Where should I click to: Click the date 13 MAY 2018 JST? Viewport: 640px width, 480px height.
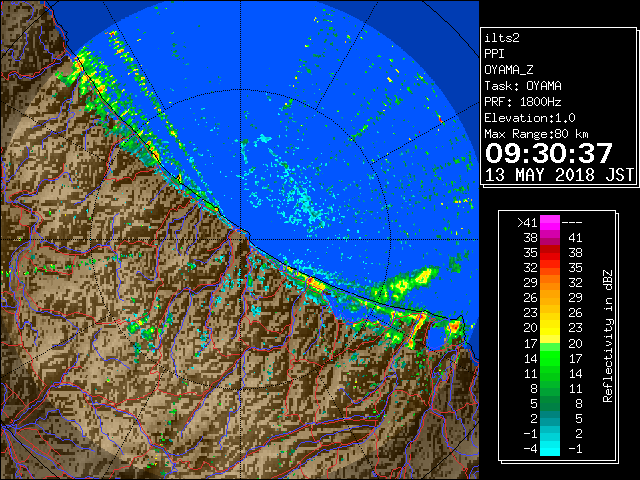click(x=559, y=175)
